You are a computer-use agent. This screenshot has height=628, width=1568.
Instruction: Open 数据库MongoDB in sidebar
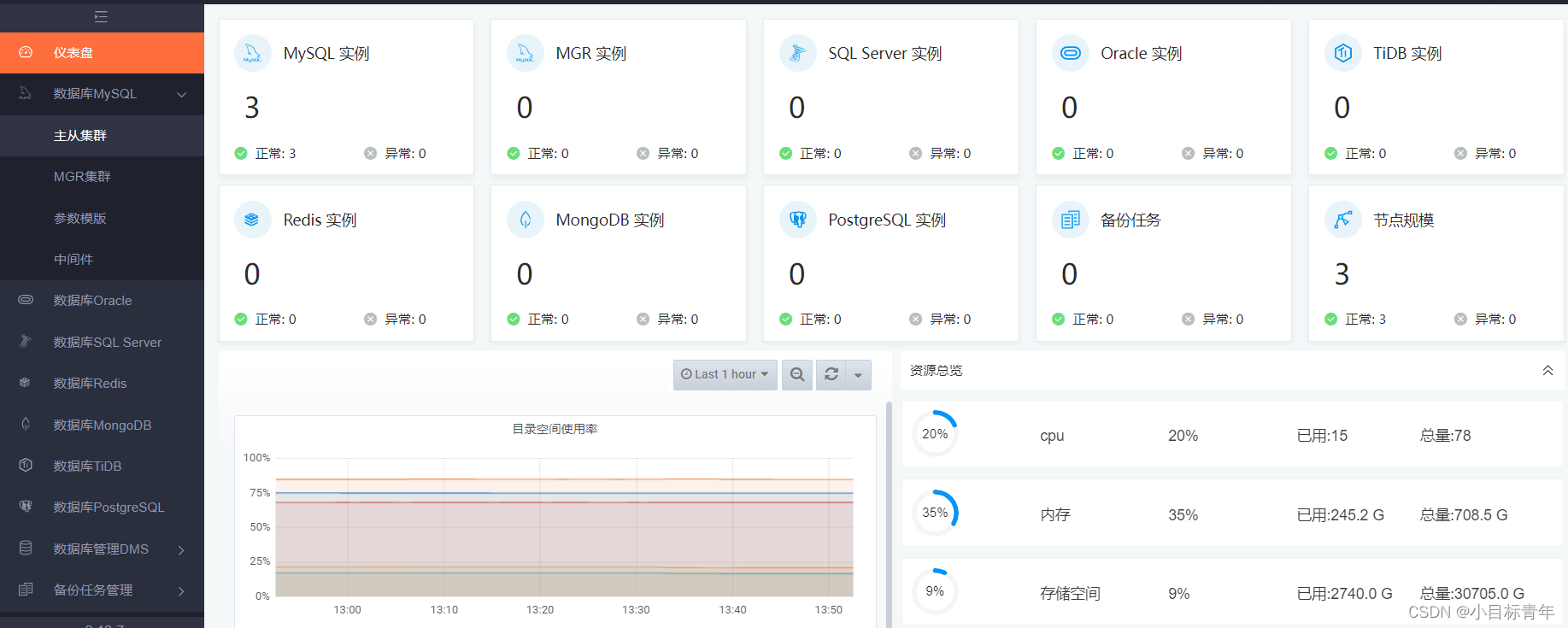pos(102,425)
